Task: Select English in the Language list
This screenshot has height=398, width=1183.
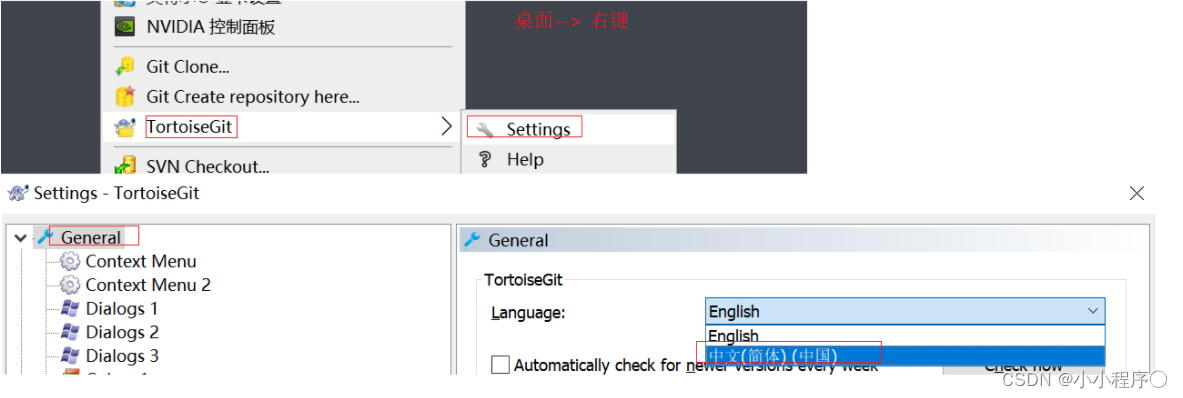Action: (x=905, y=335)
